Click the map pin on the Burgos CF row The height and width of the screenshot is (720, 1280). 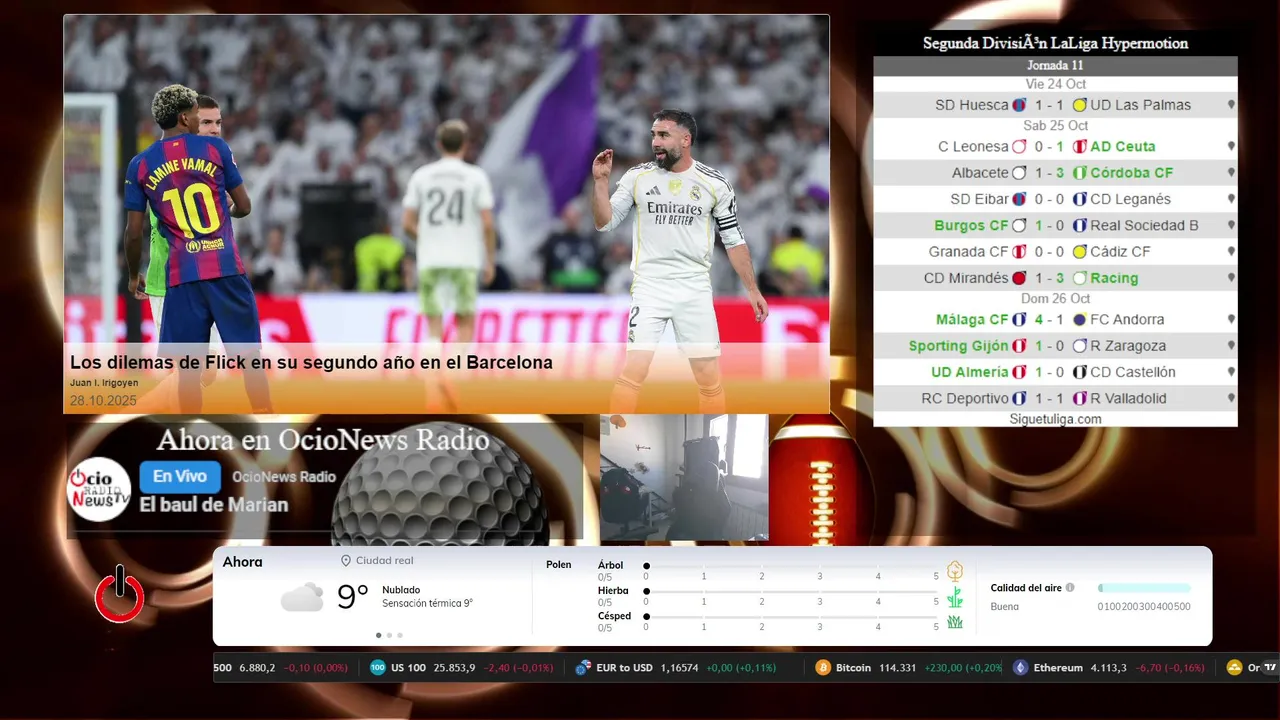coord(1231,226)
